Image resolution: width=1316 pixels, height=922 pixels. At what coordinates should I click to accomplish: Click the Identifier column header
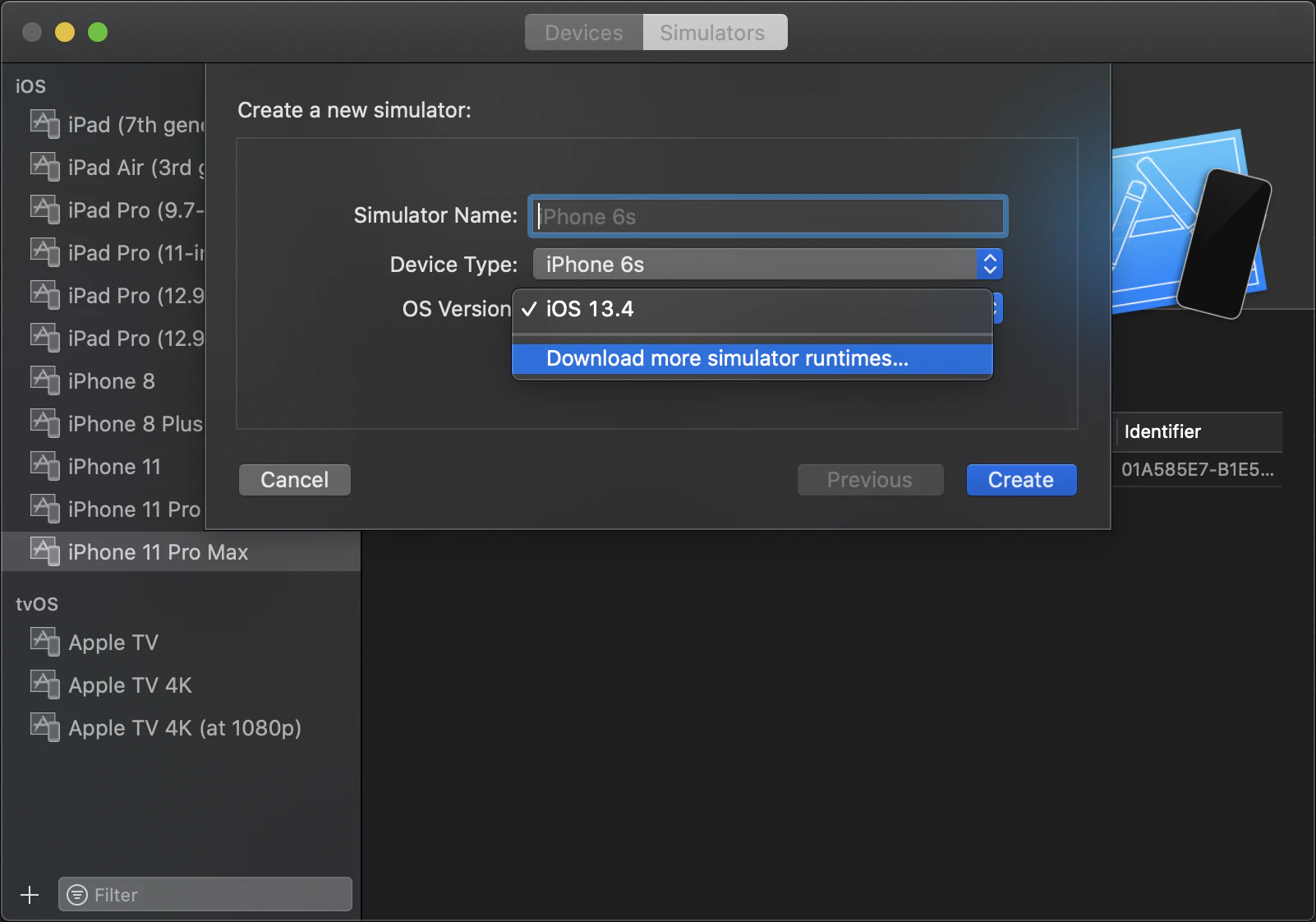[x=1199, y=432]
